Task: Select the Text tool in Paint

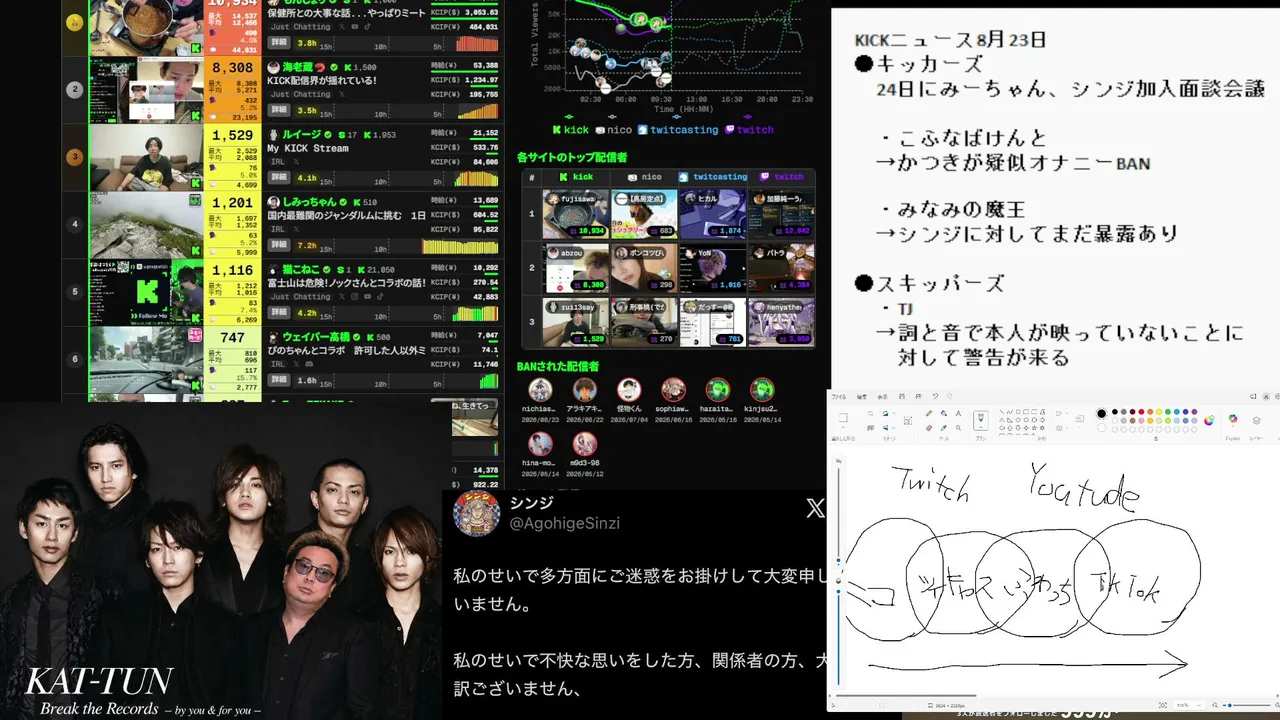Action: point(957,413)
